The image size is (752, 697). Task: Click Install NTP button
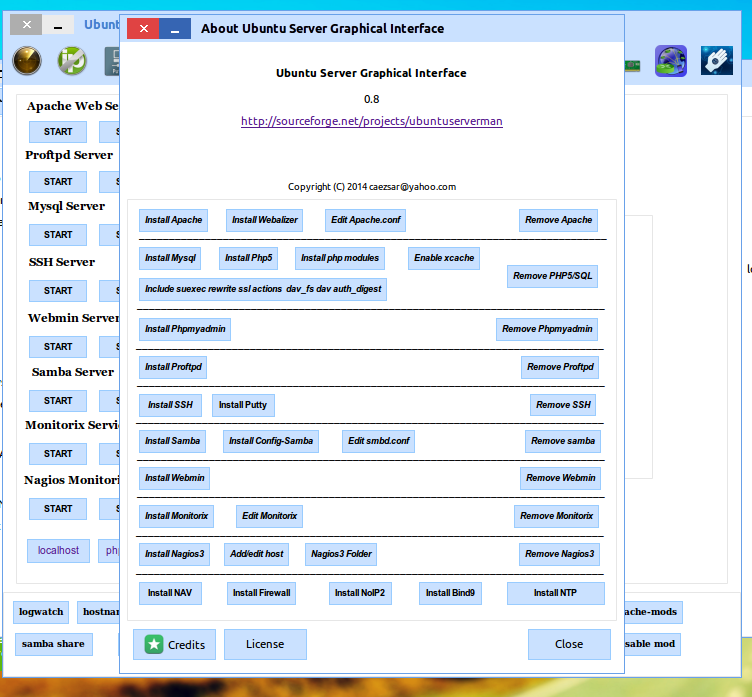pos(555,593)
